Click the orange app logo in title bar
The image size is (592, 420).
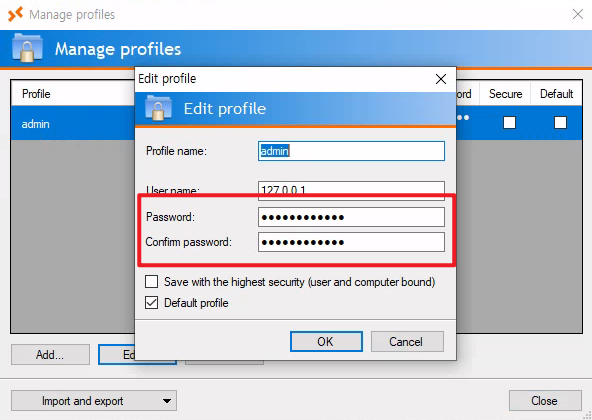15,14
